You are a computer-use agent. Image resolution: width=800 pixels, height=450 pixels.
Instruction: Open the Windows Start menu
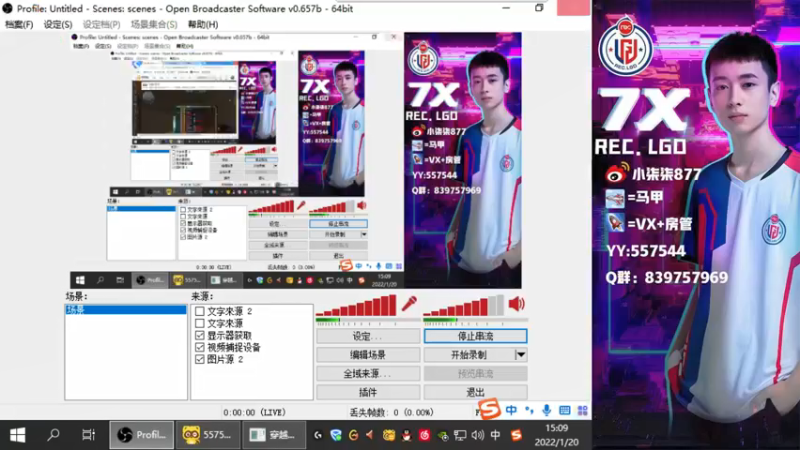click(x=17, y=435)
